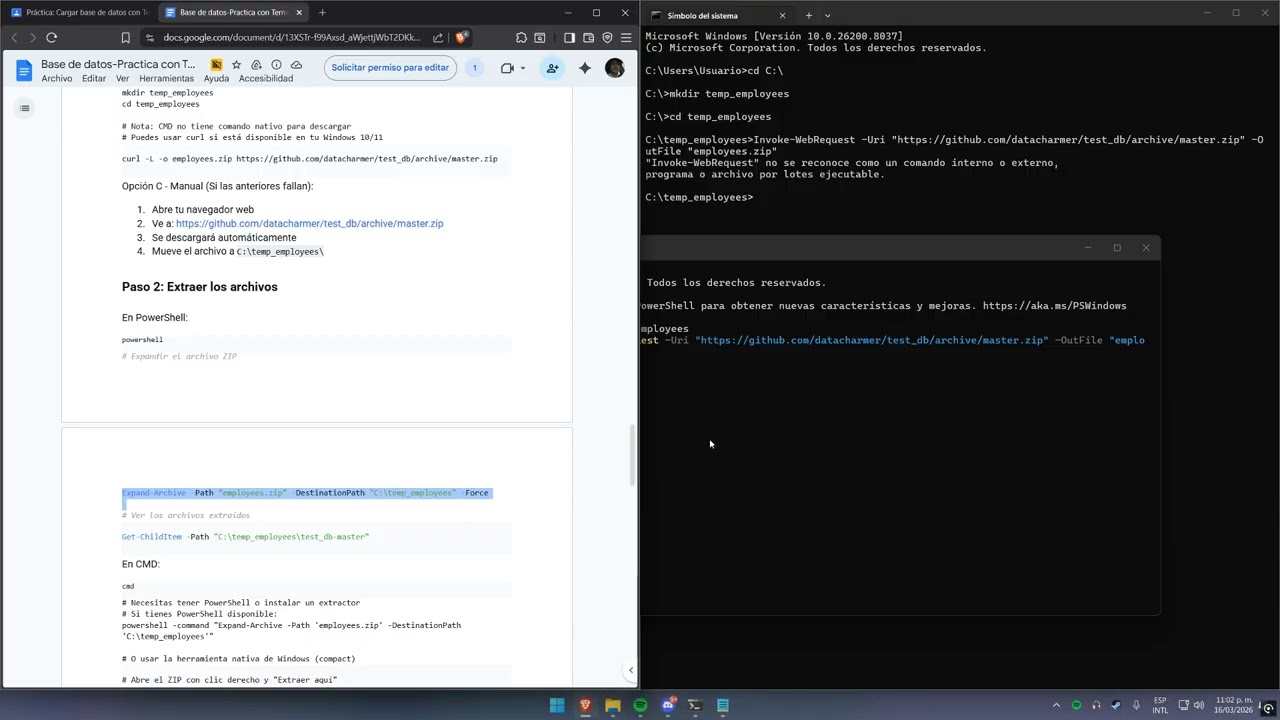Click the yellow view-only badge icon
Screen dimensions: 1280x720
point(216,64)
